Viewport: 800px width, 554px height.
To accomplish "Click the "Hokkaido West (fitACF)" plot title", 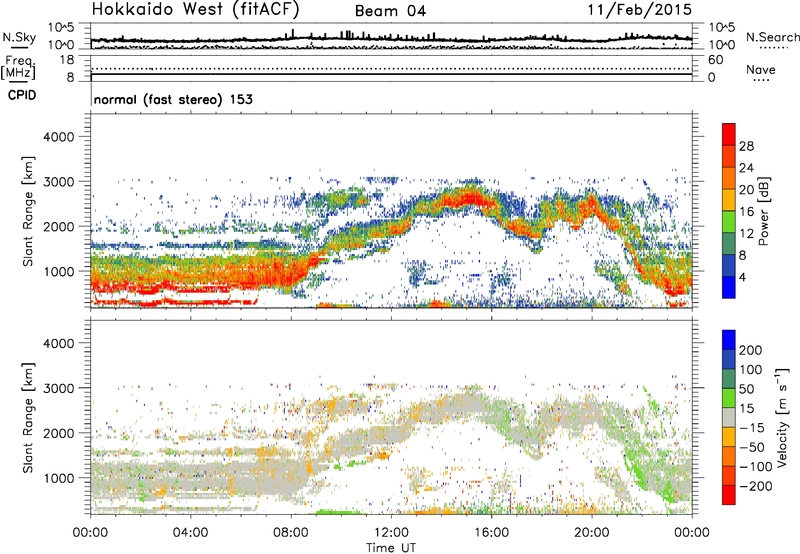I will tap(195, 9).
